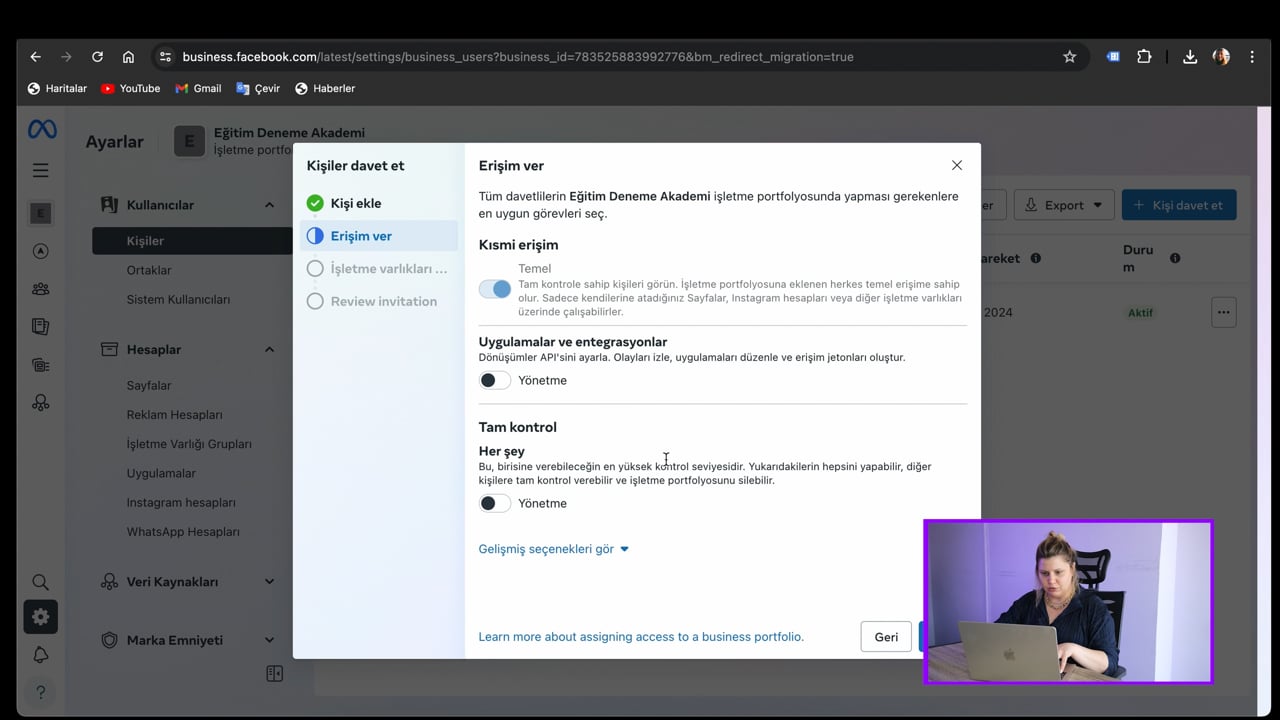The image size is (1280, 720).
Task: Open Settings gear icon in left sidebar
Action: pyautogui.click(x=41, y=617)
